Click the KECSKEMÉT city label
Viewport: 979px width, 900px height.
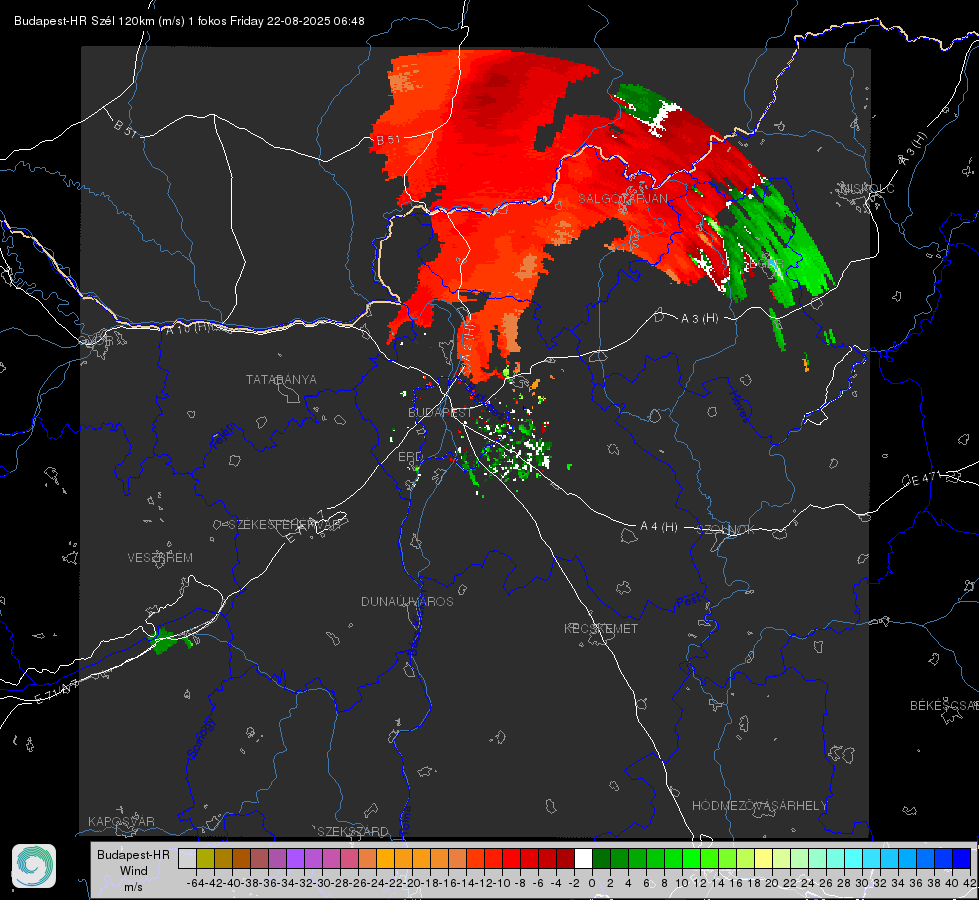click(601, 629)
